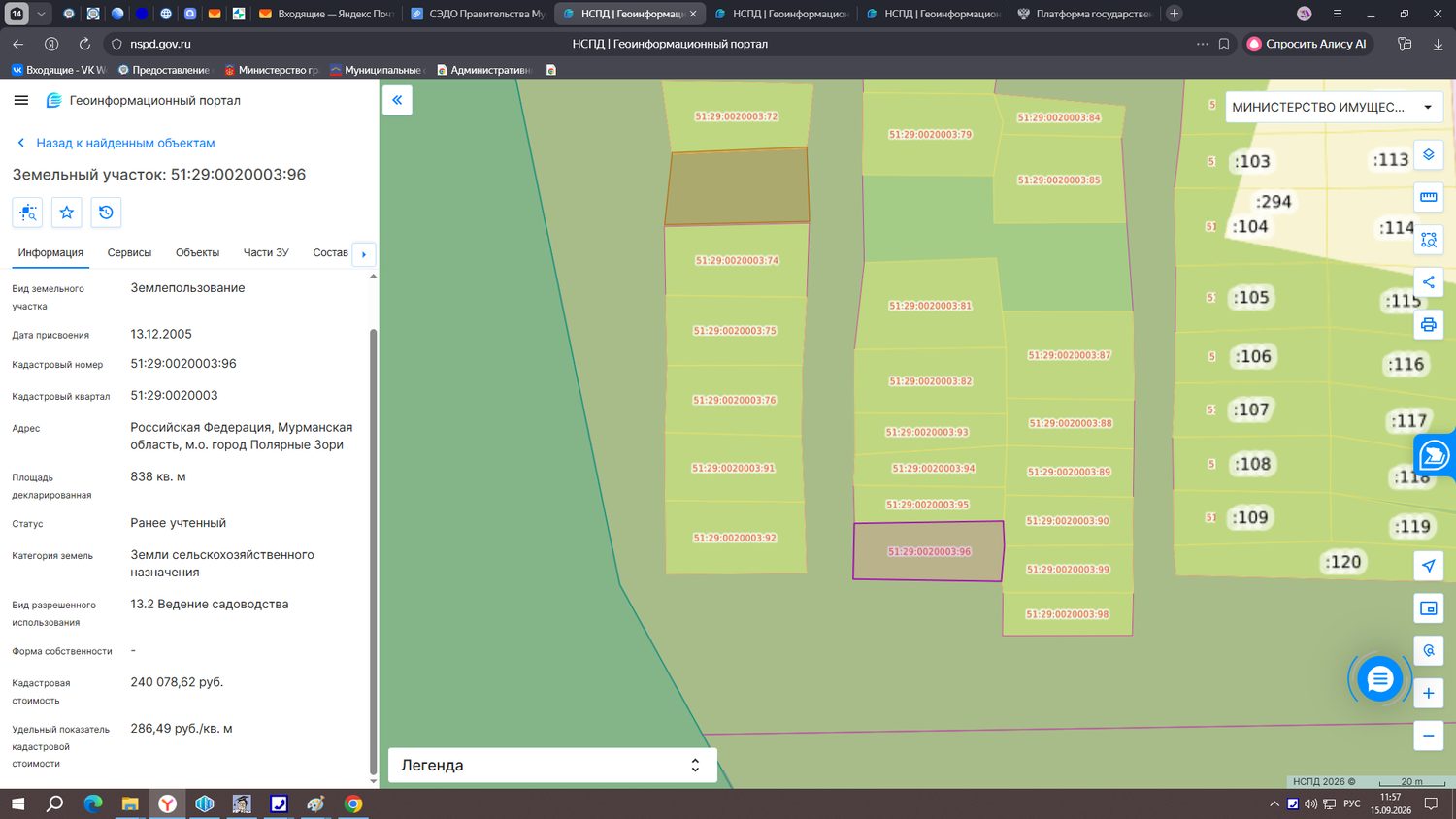Show more tabs with right arrow after Состав
The width and height of the screenshot is (1456, 819).
(x=364, y=254)
